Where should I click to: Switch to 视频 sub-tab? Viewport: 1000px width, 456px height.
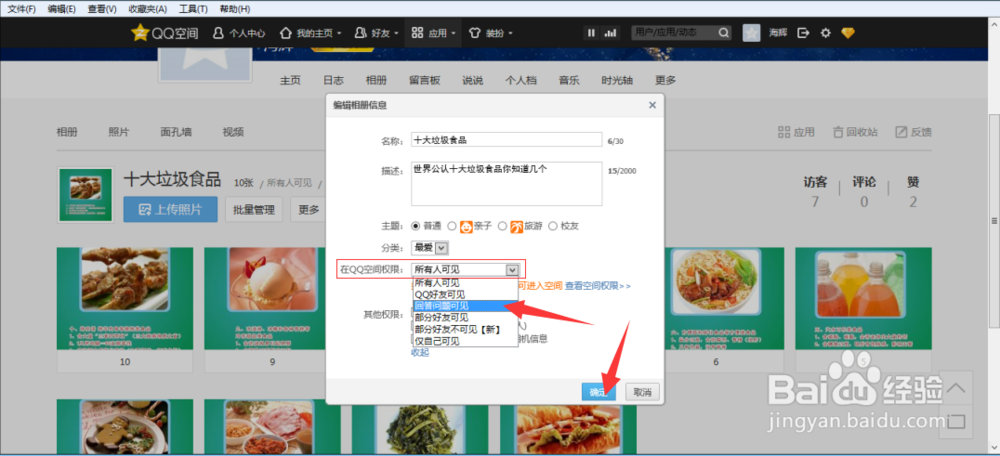233,132
